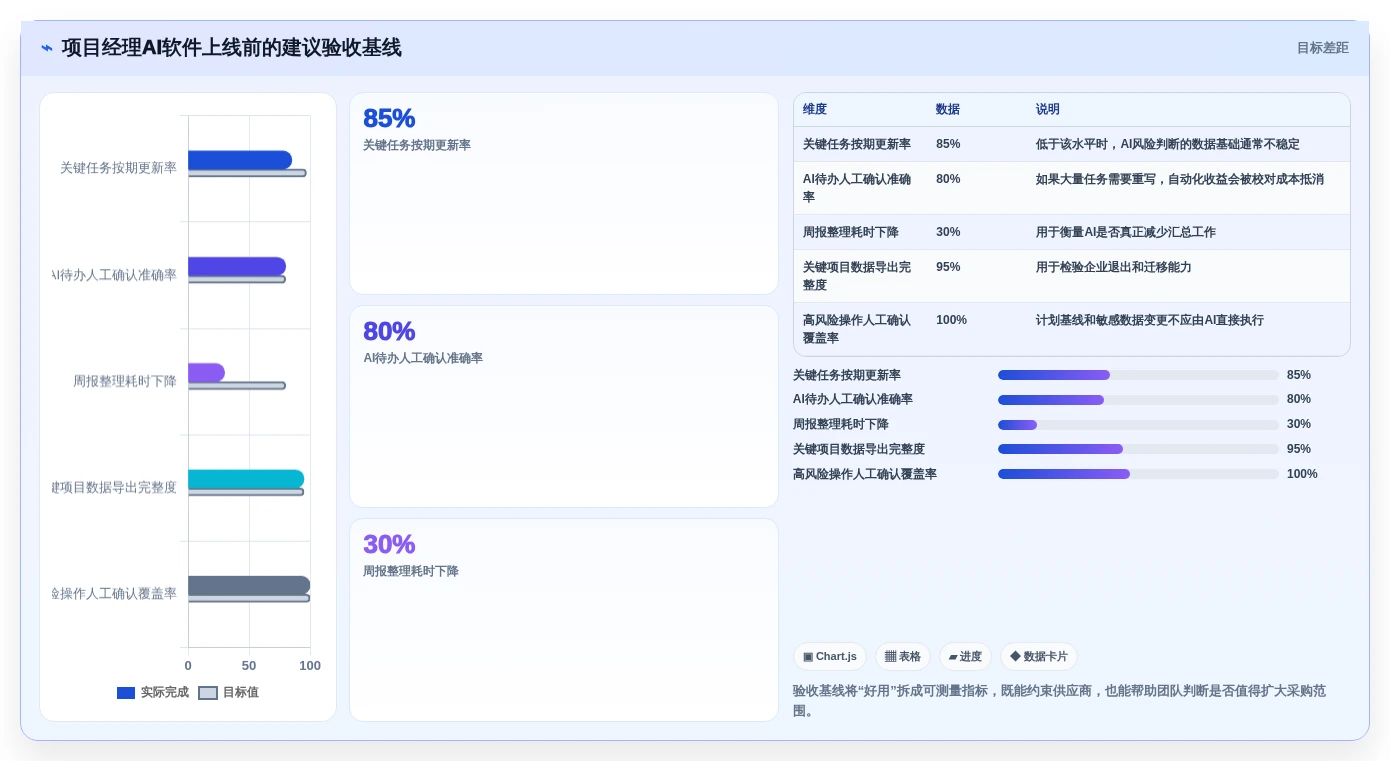
Task: Click the x-axis tick label 50
Action: tap(249, 665)
